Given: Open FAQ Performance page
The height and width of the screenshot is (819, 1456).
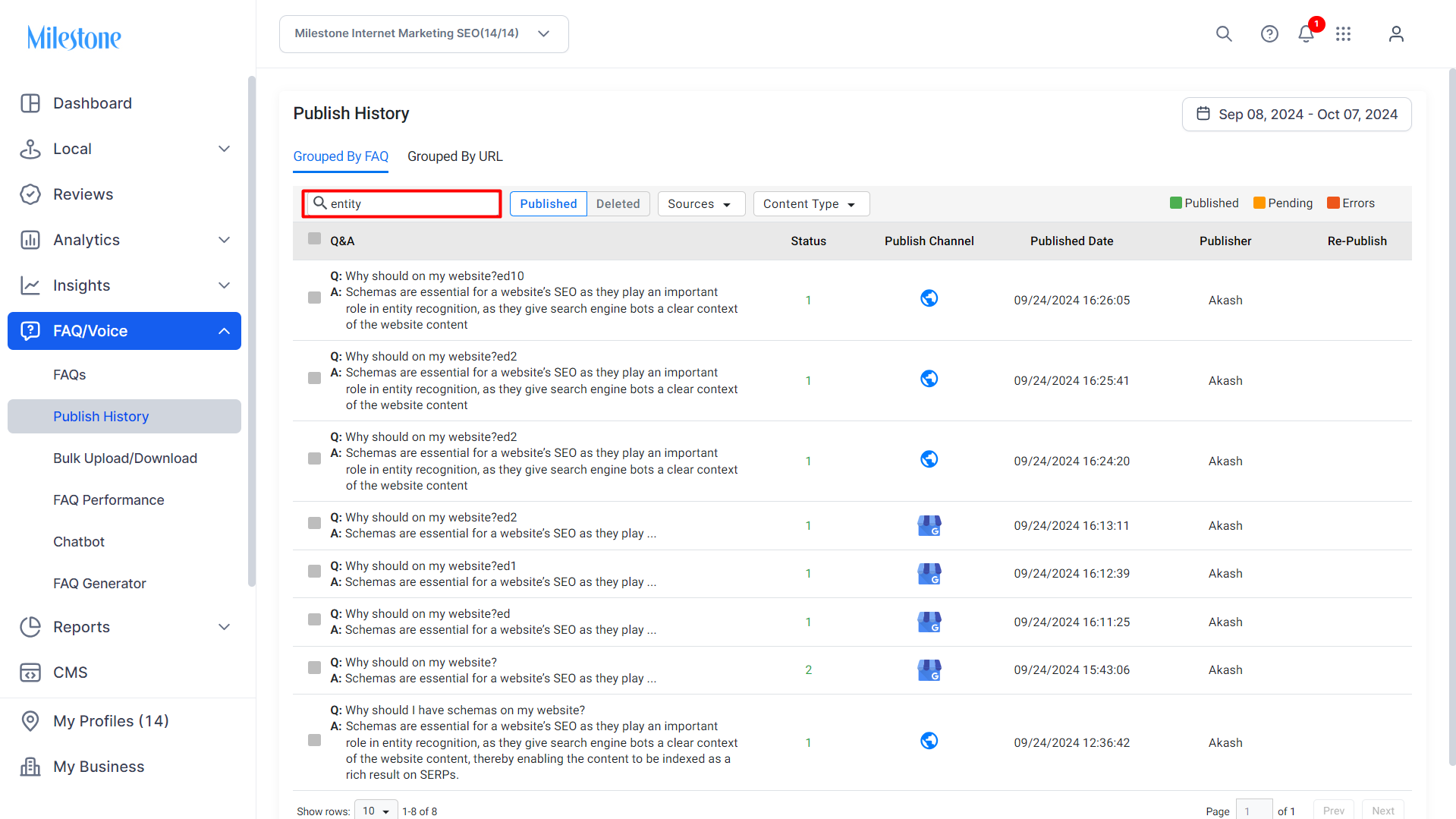Looking at the screenshot, I should 108,500.
